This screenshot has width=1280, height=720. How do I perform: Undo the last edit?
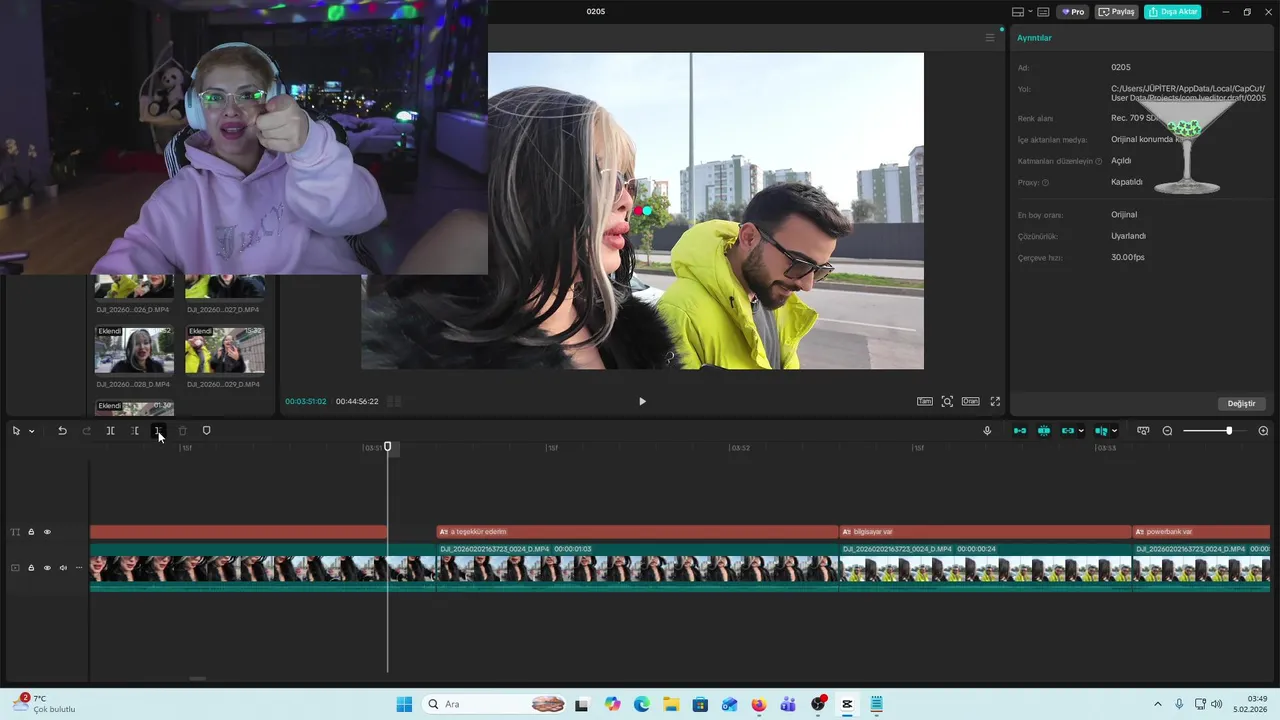click(x=62, y=431)
